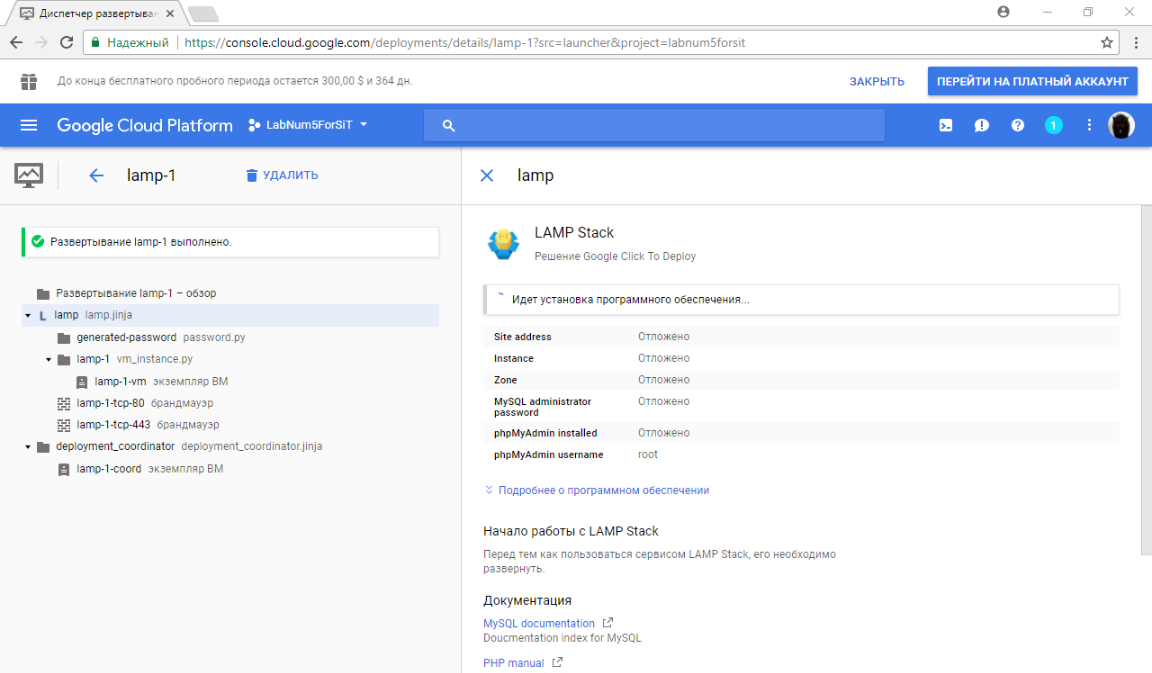Click the Chrome profile person icon
The width and height of the screenshot is (1152, 673).
pos(1004,12)
